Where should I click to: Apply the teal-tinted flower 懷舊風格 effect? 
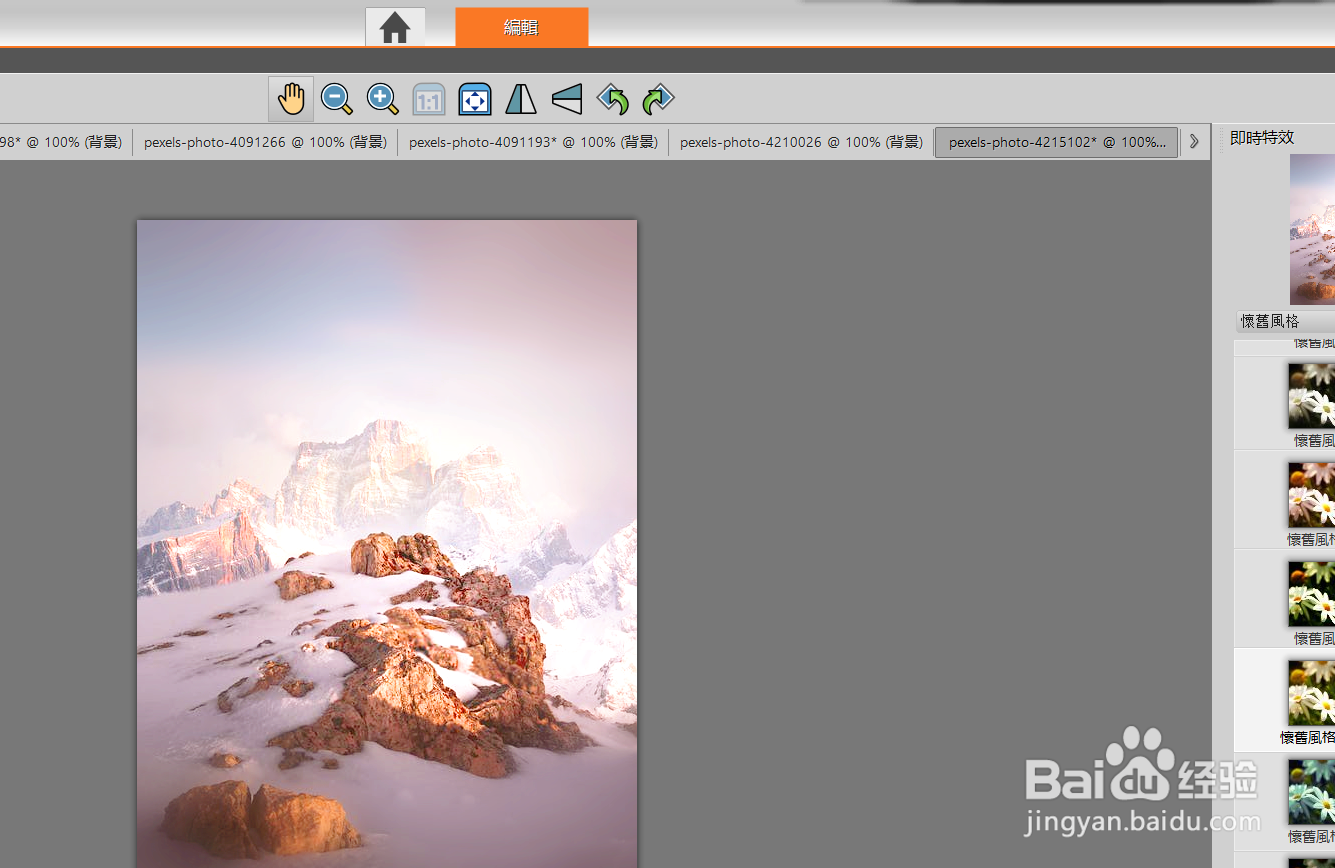(x=1312, y=790)
